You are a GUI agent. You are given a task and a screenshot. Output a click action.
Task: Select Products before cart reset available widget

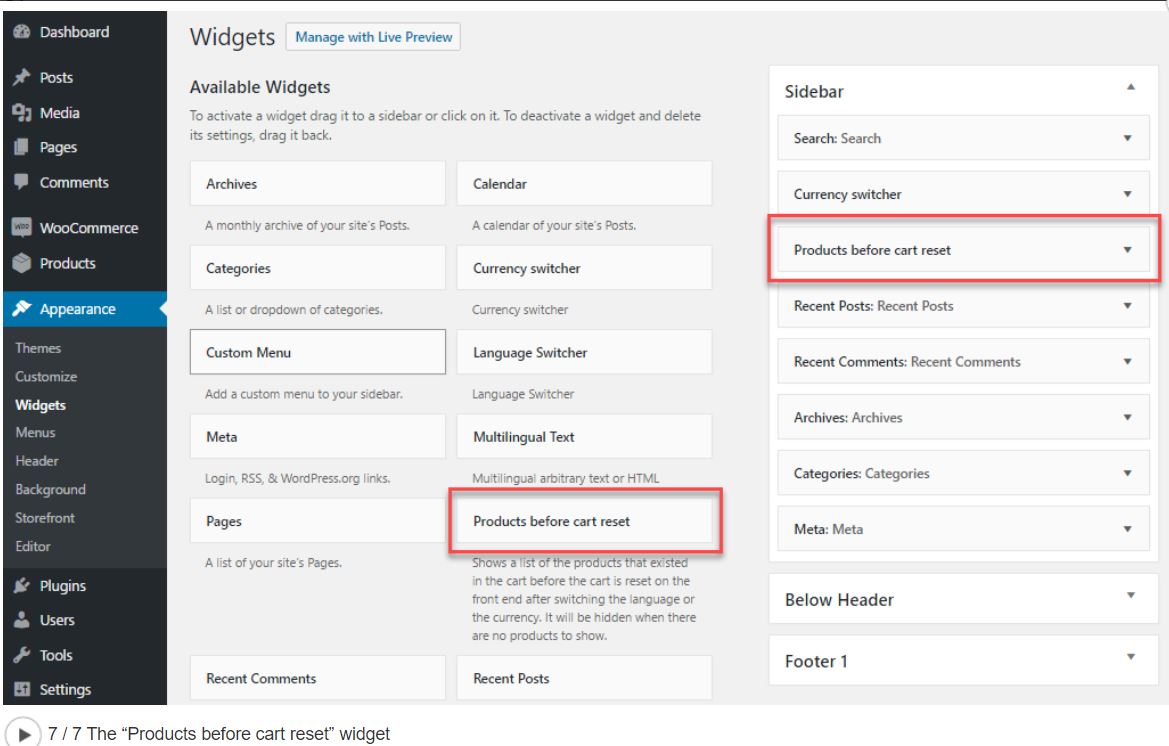pyautogui.click(x=584, y=520)
